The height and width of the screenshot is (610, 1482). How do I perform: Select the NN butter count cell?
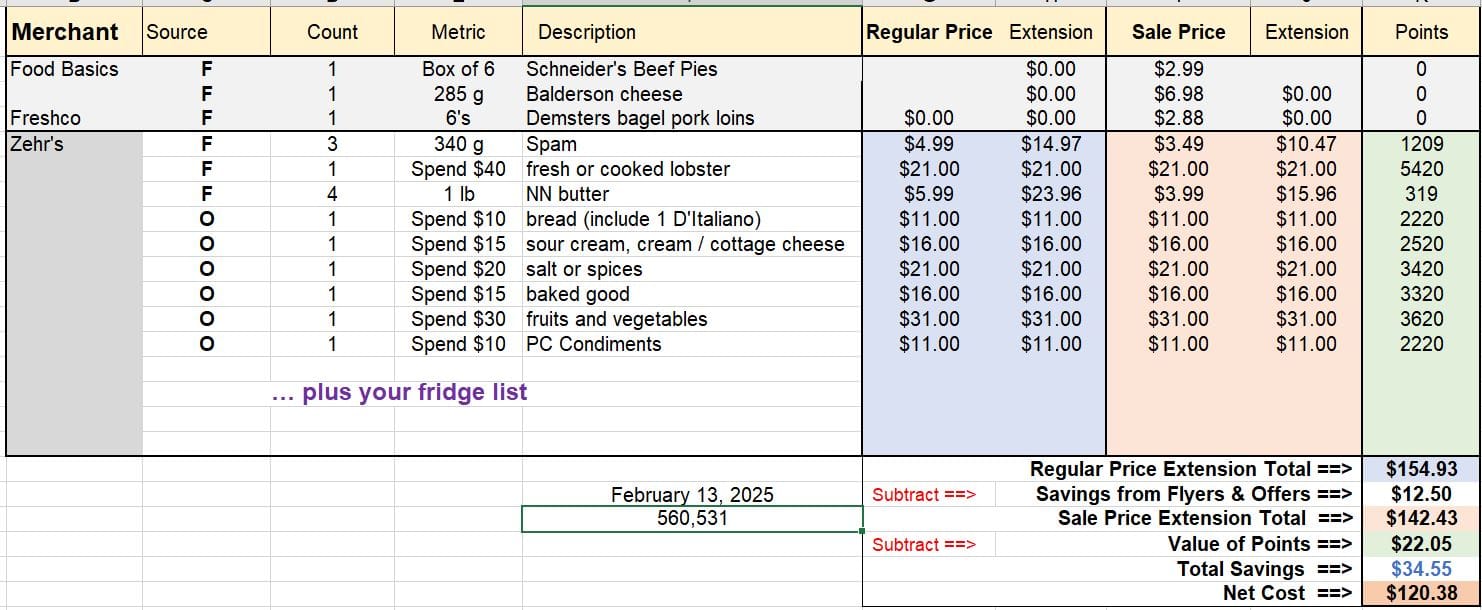tap(332, 194)
